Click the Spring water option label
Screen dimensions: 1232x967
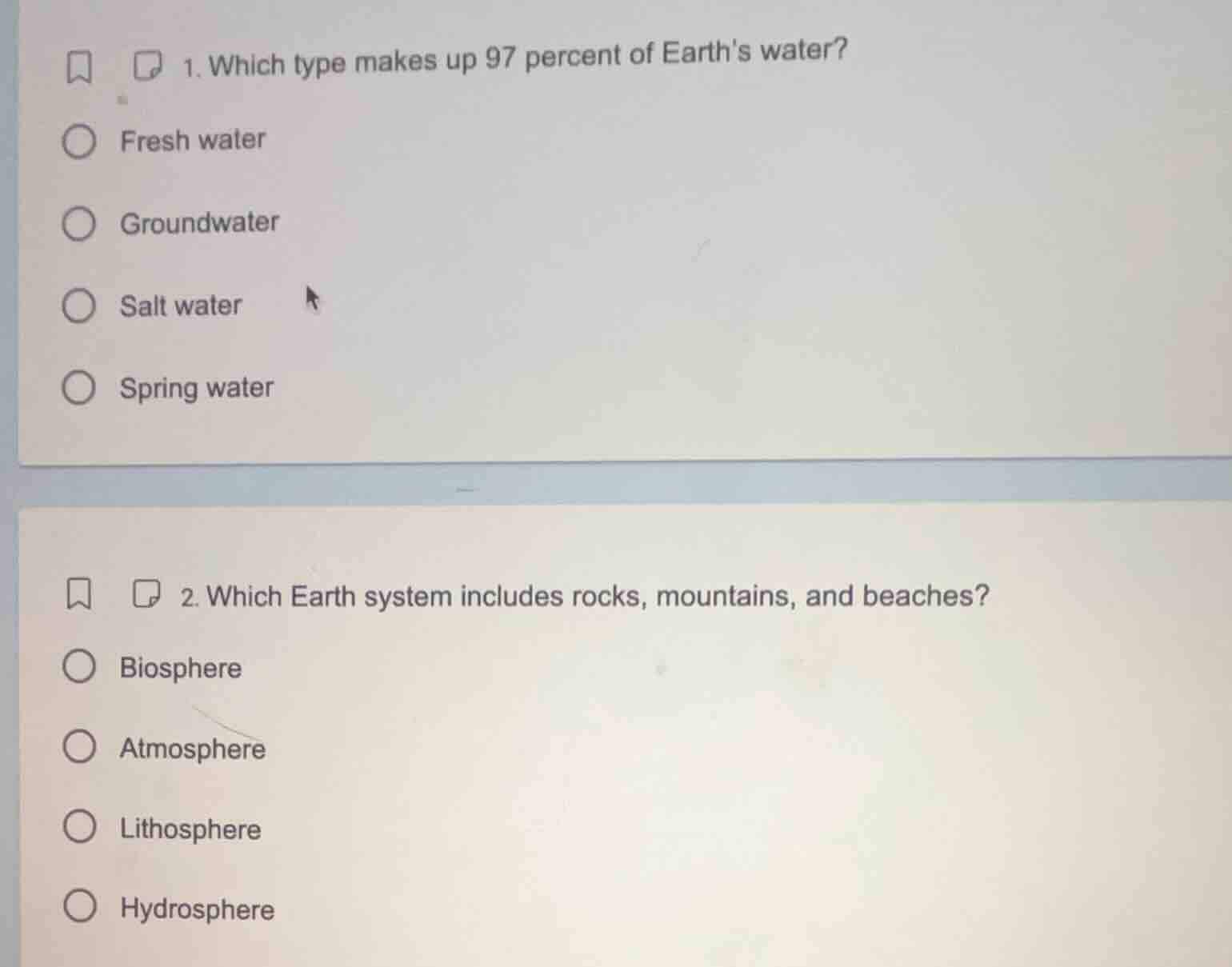(196, 389)
